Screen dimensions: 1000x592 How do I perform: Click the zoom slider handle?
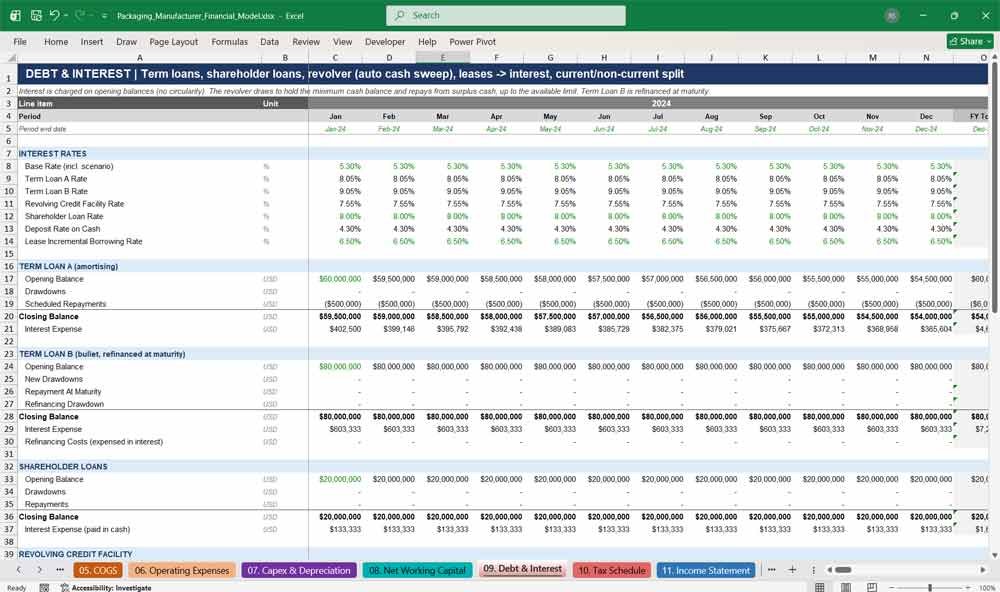(x=930, y=588)
